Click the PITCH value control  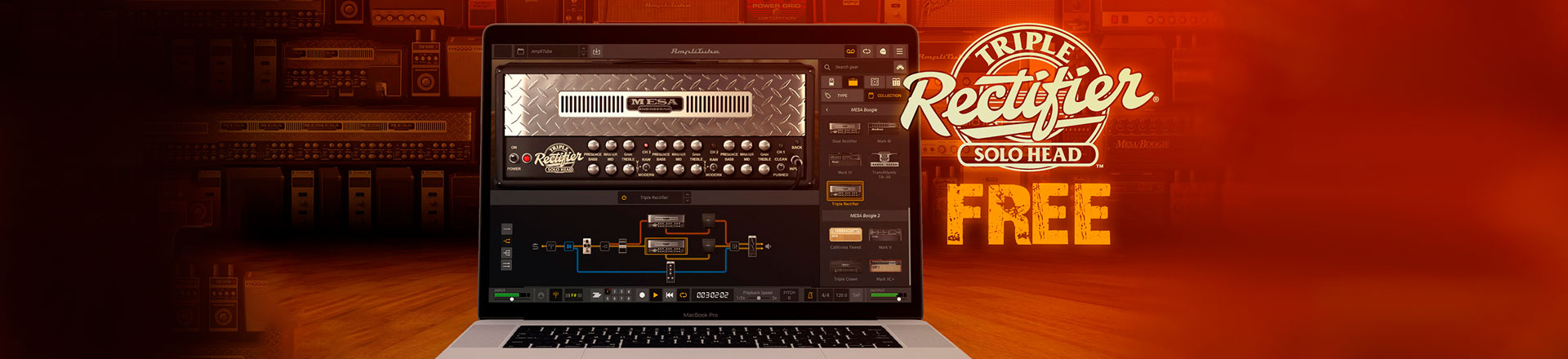(789, 295)
